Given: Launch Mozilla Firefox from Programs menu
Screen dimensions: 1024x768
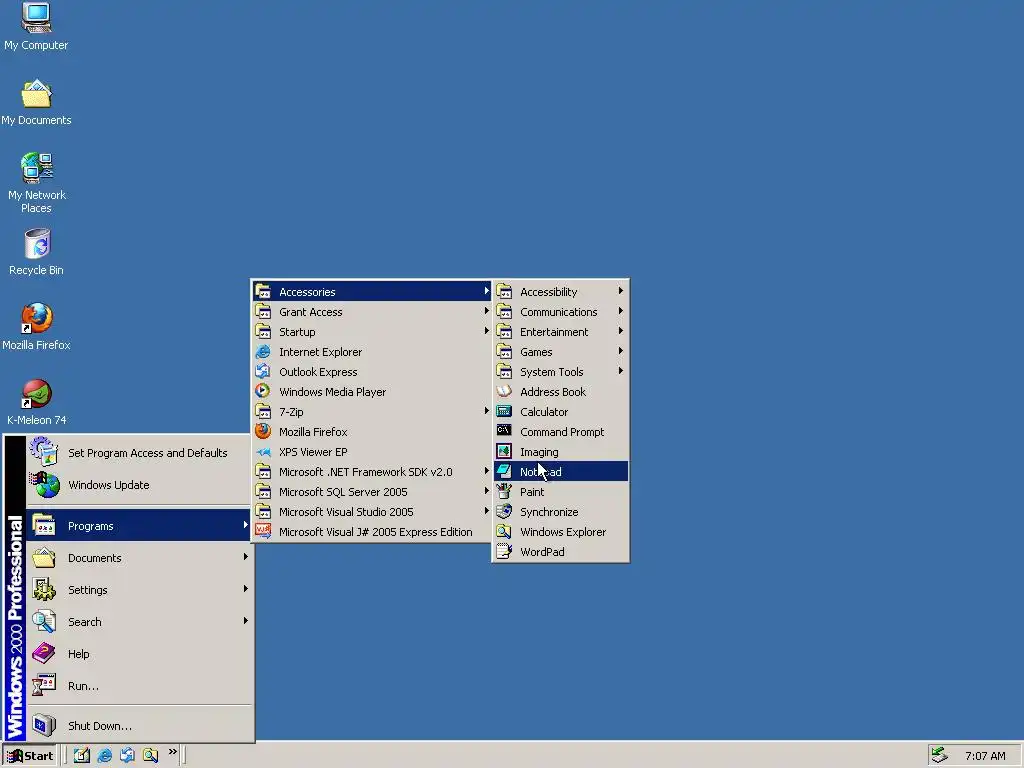Looking at the screenshot, I should (372, 432).
